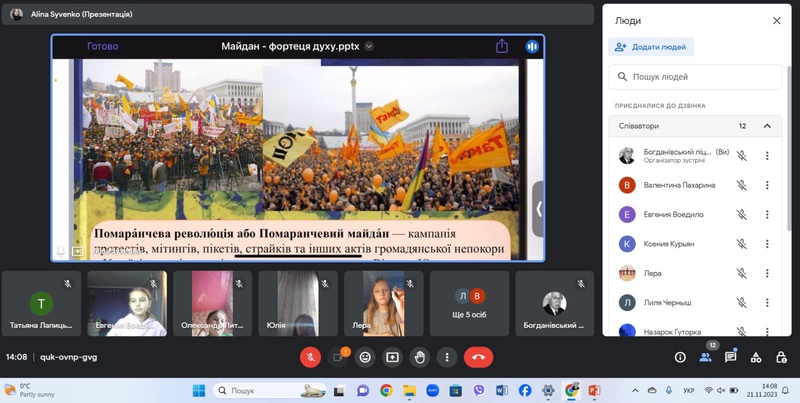This screenshot has height=403, width=800.
Task: Select Юлія participant video tile
Action: pos(297,304)
